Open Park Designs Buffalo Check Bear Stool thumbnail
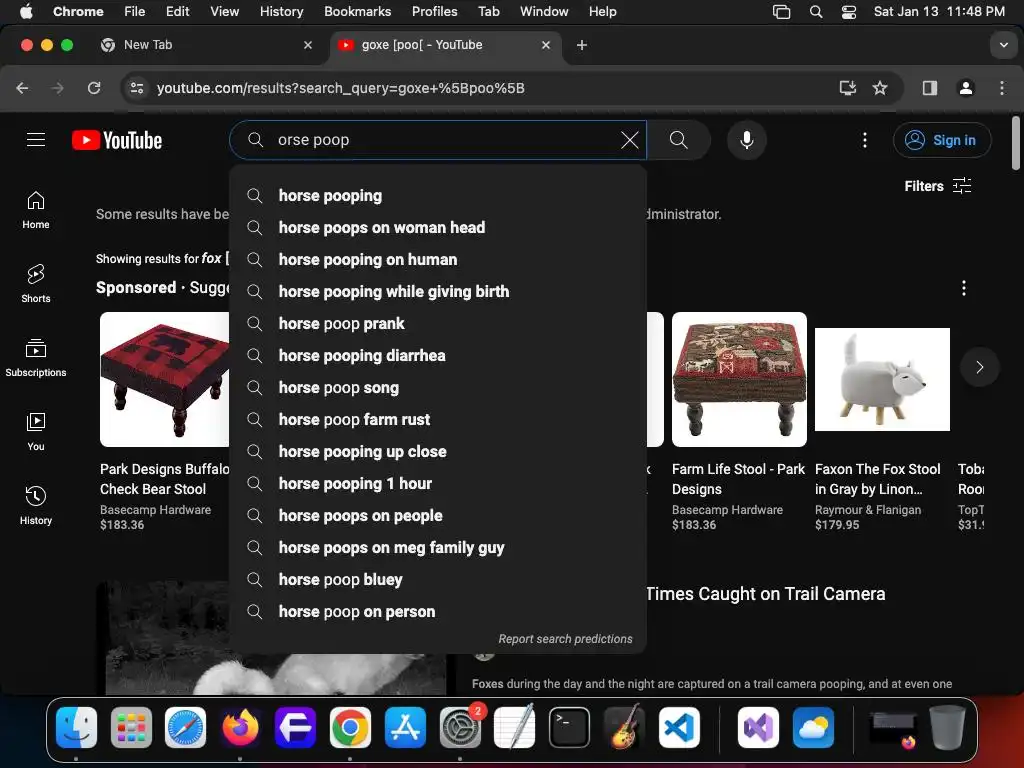 165,379
